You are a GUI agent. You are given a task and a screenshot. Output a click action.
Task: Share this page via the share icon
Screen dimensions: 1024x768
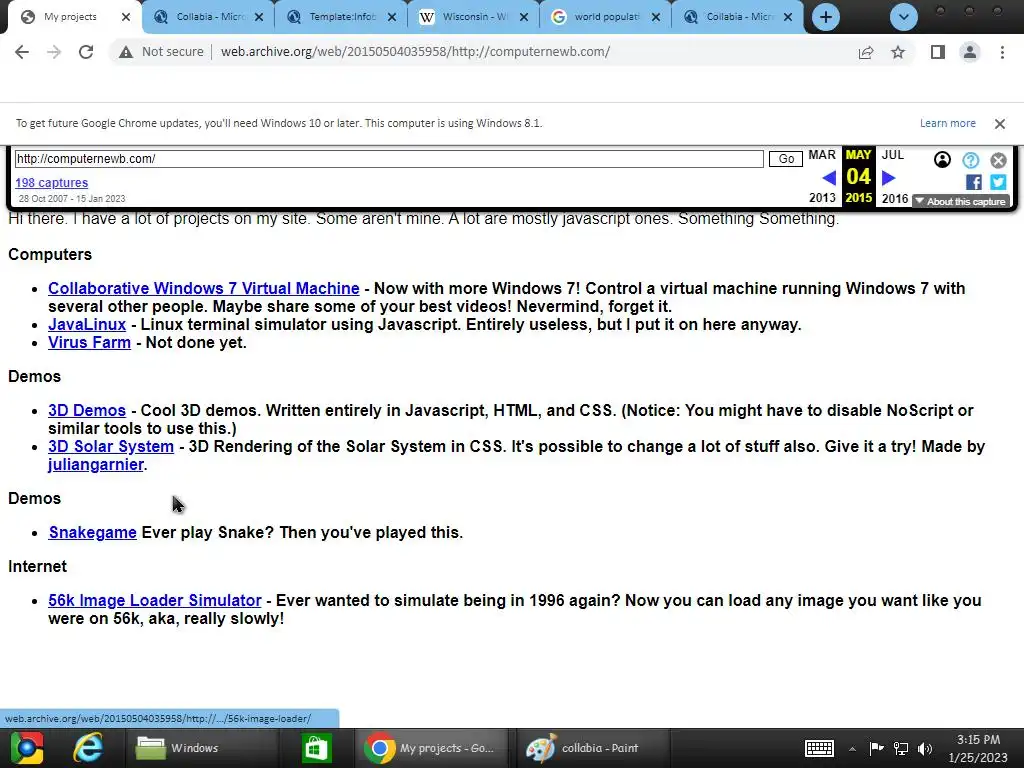(x=866, y=52)
